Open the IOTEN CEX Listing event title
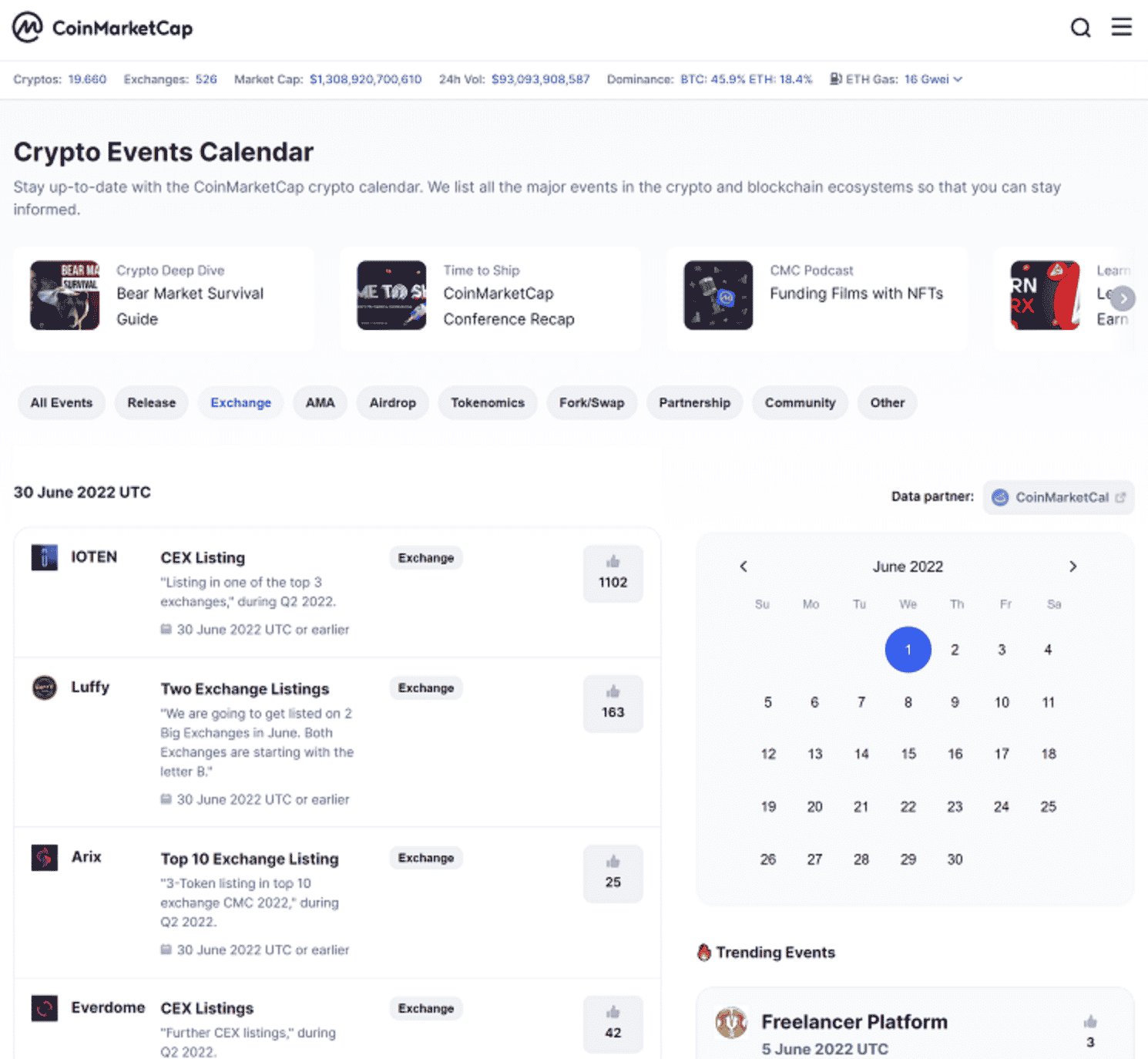This screenshot has width=1148, height=1059. [203, 558]
